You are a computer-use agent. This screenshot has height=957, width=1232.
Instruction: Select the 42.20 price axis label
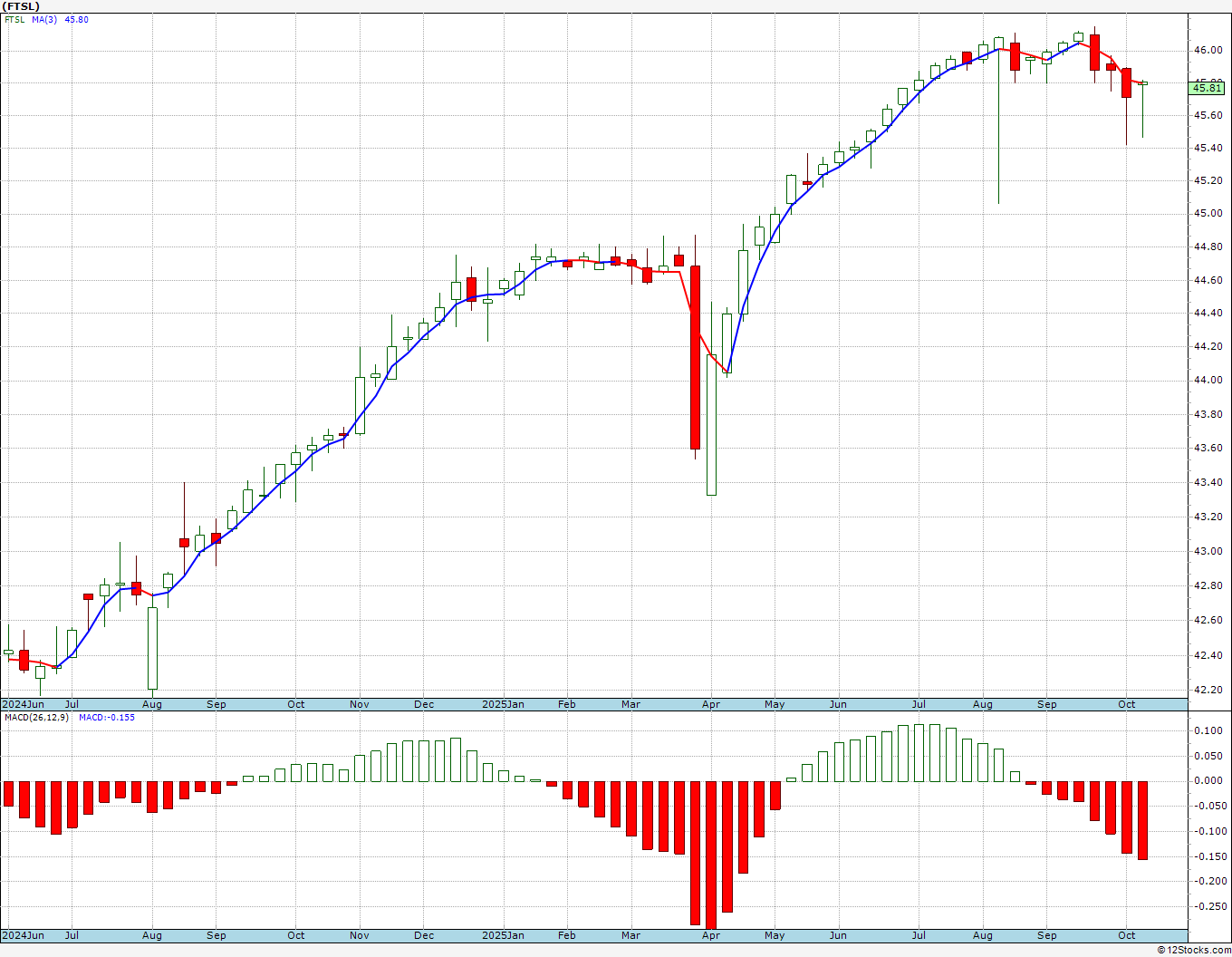point(1207,690)
